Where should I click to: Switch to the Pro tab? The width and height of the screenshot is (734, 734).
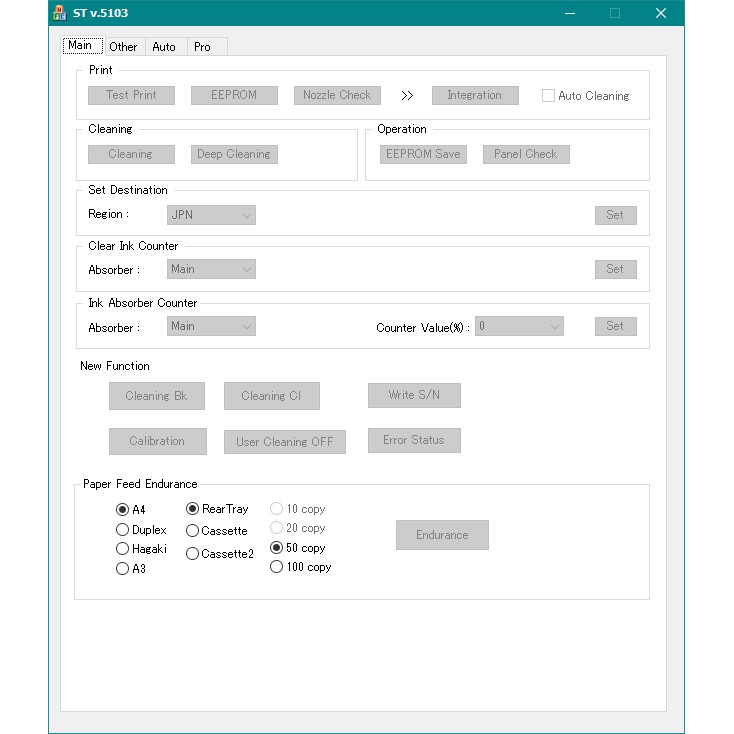pyautogui.click(x=203, y=46)
